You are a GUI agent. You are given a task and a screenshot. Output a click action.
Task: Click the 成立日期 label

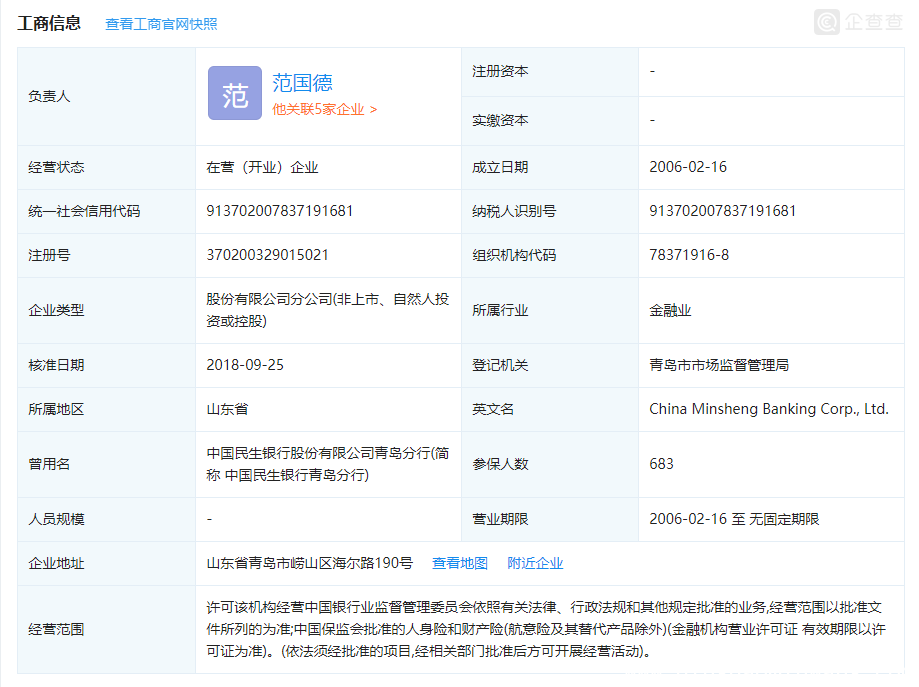[501, 167]
